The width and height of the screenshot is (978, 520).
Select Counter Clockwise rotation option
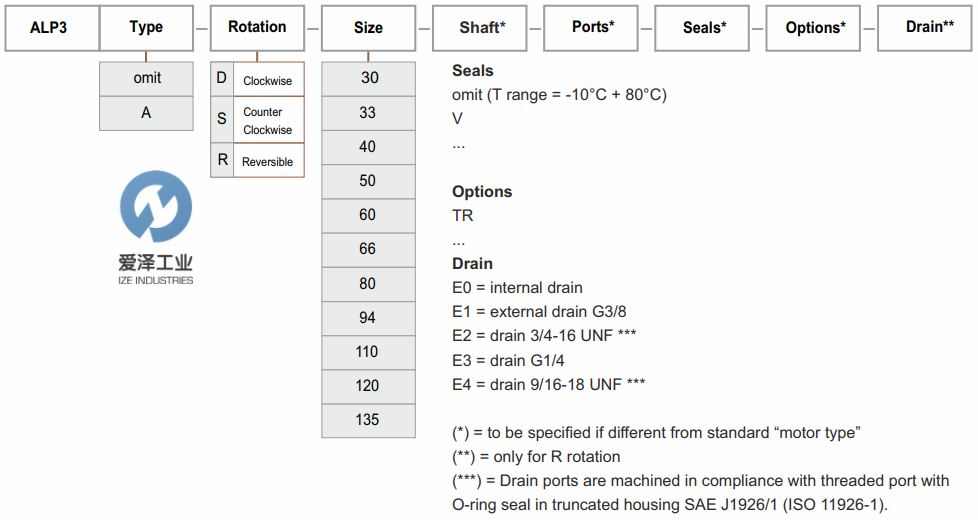pyautogui.click(x=257, y=120)
